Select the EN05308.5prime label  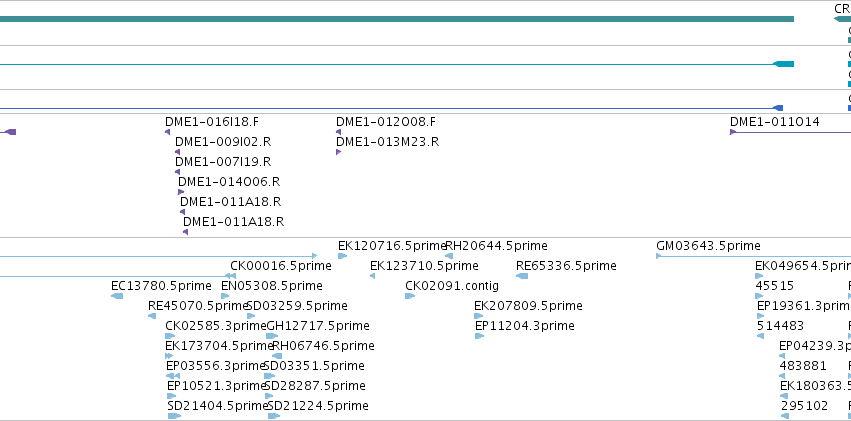pyautogui.click(x=272, y=286)
